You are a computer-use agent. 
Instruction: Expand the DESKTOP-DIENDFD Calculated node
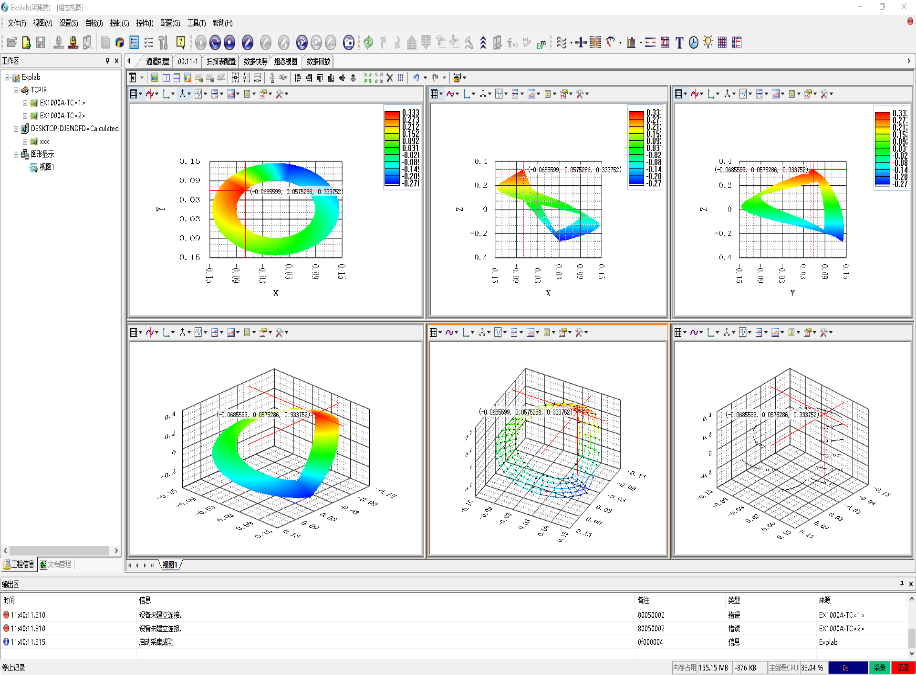[16, 128]
